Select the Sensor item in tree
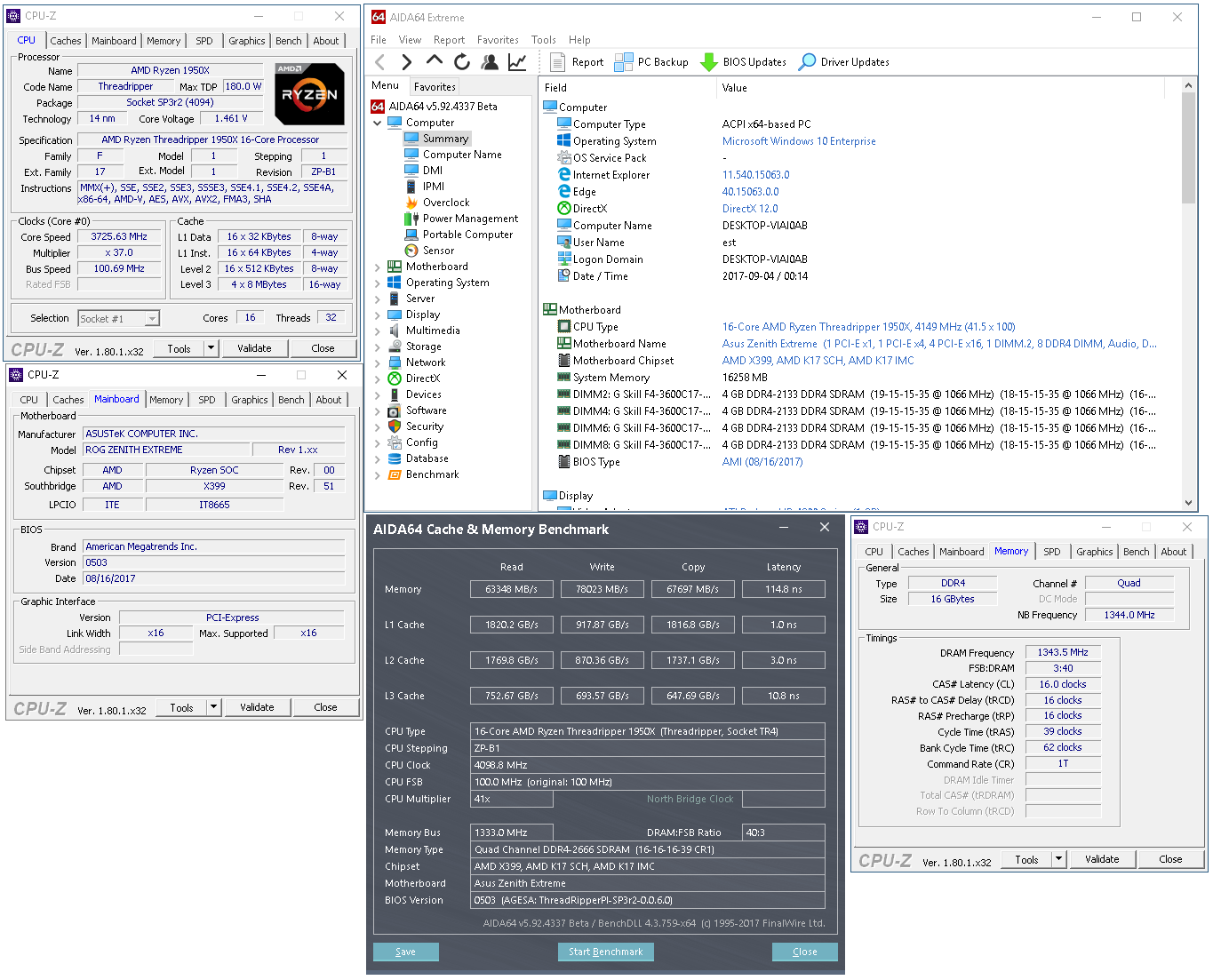1213x980 pixels. pos(429,251)
